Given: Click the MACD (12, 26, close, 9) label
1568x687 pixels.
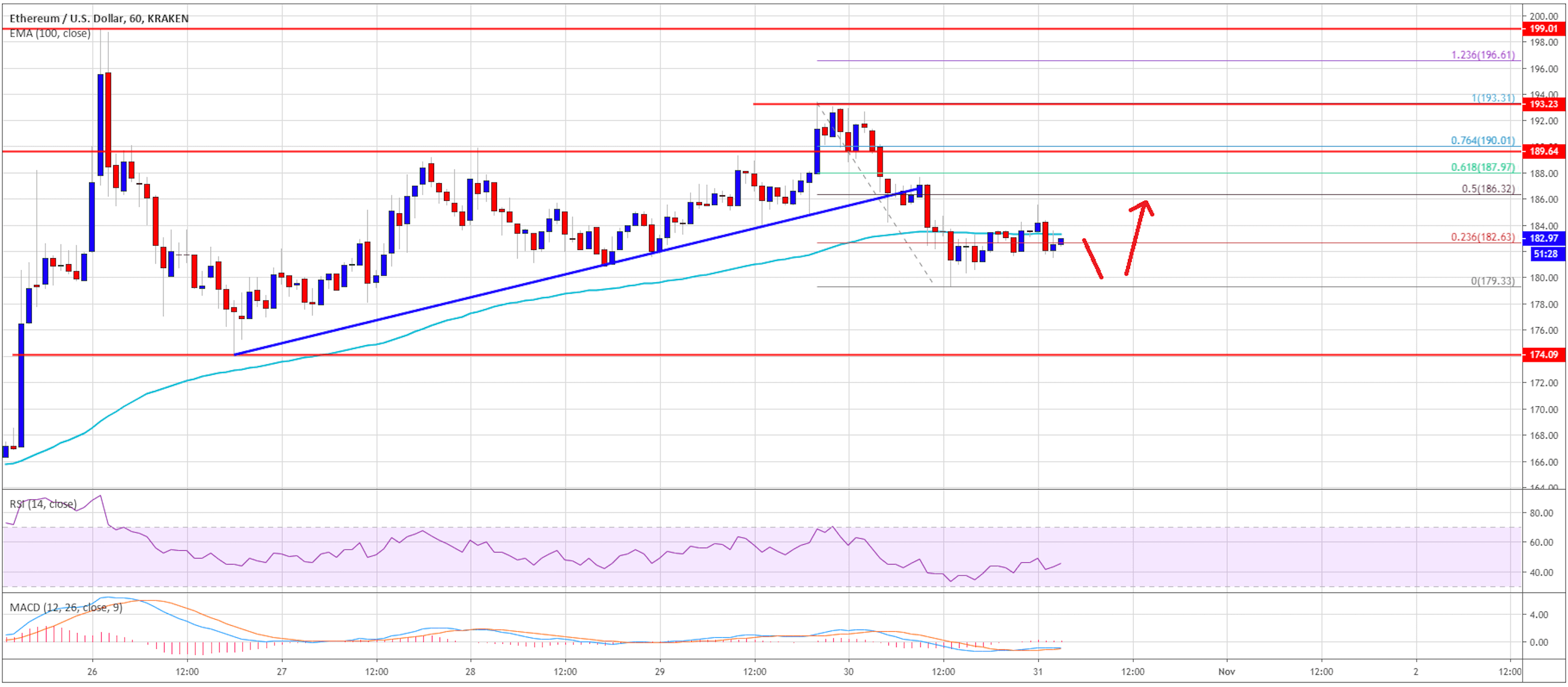Looking at the screenshot, I should point(66,607).
